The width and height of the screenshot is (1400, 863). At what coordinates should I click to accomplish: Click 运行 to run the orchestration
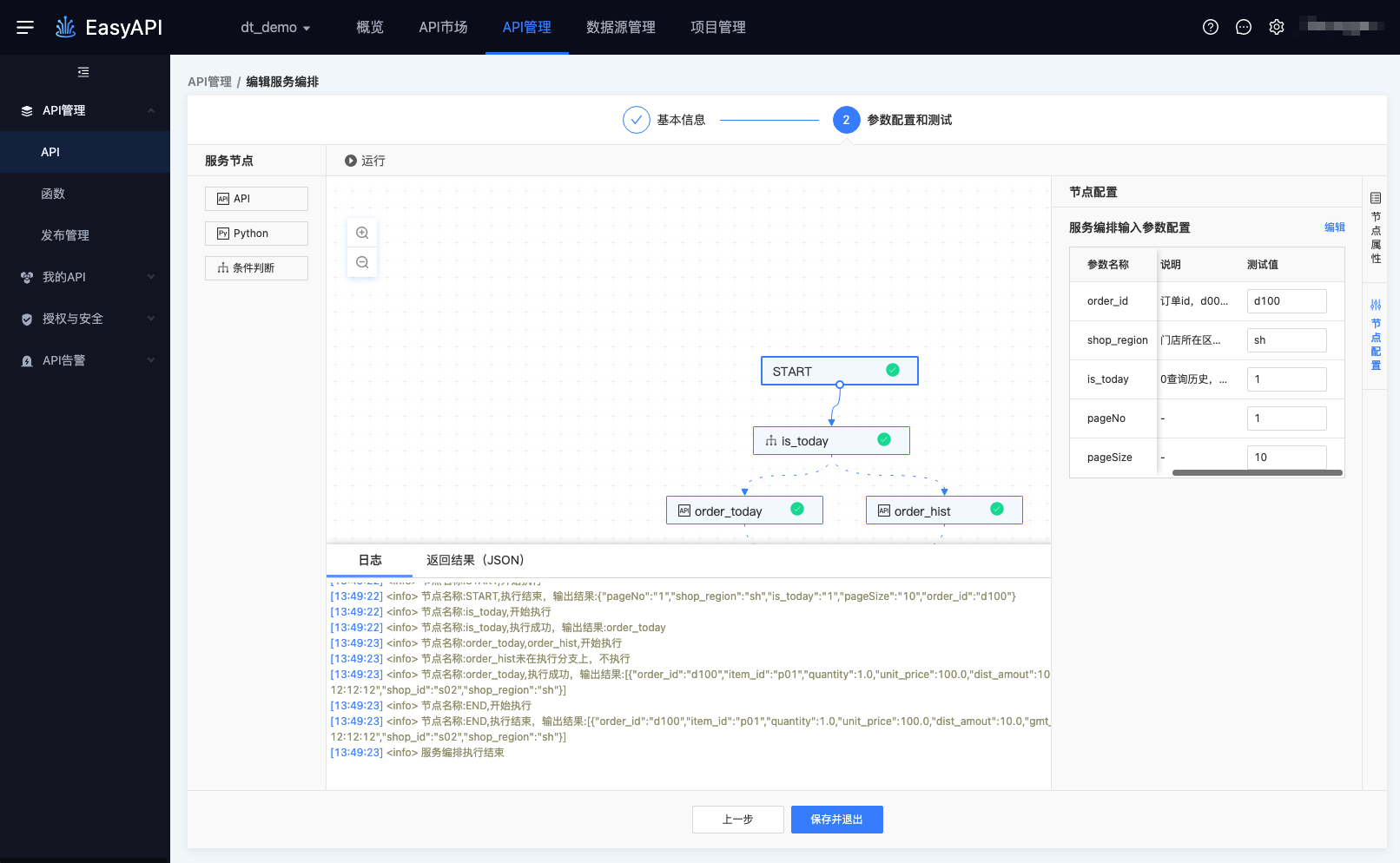(x=373, y=161)
